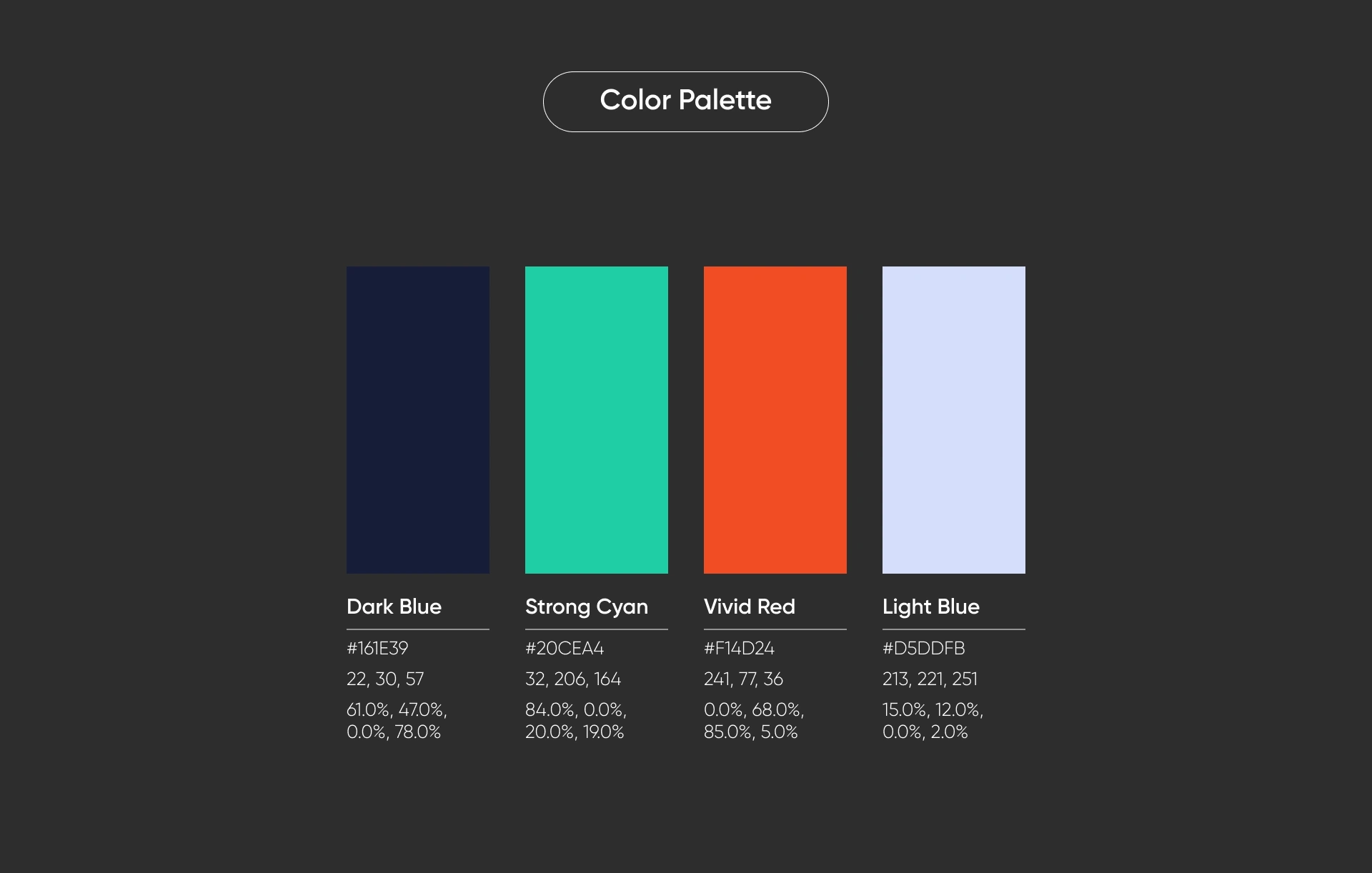Click hex code #F14D24
The height and width of the screenshot is (873, 1372).
739,648
